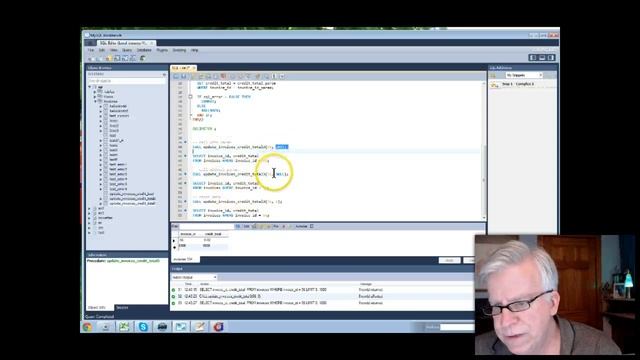Viewport: 640px width, 360px height.
Task: Save the script using the editor toolbar disk icon
Action: 183,76
